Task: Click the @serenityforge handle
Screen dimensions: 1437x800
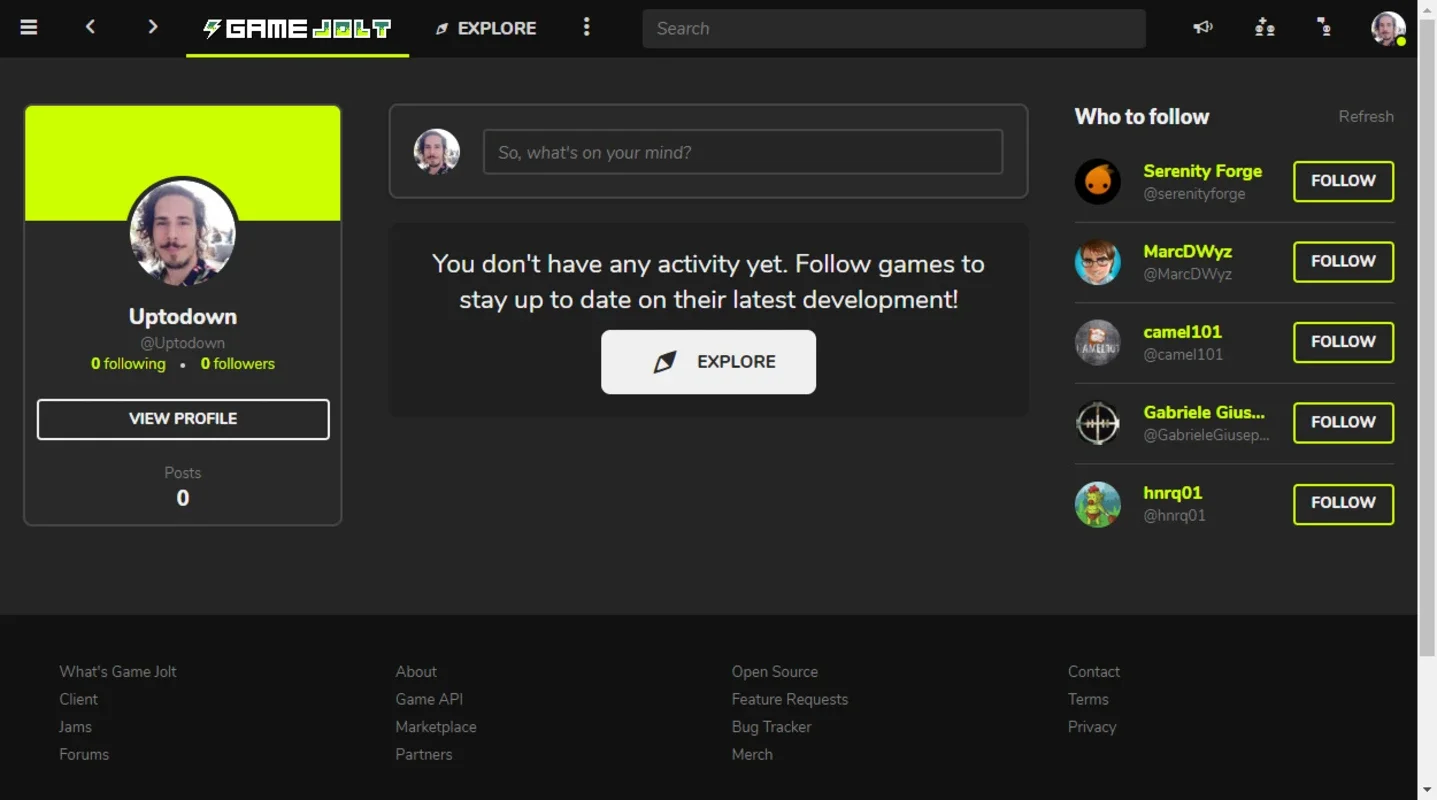Action: (x=1194, y=194)
